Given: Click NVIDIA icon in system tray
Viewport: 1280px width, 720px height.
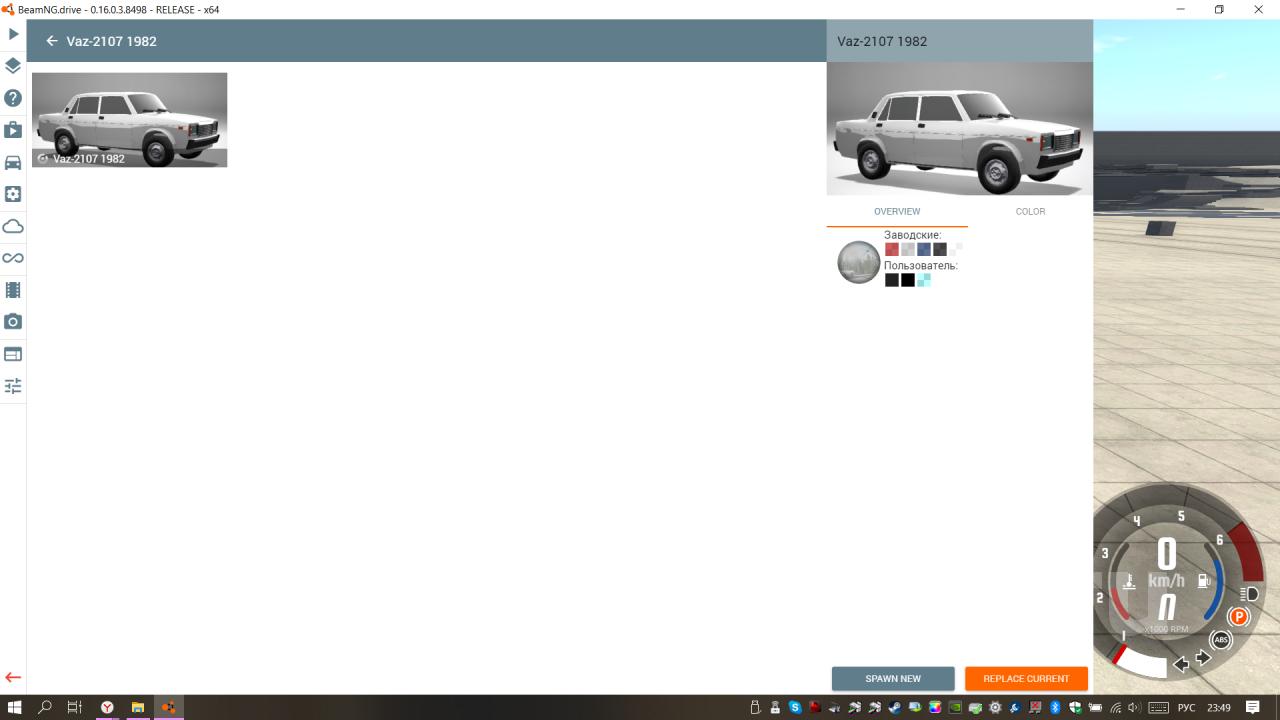Looking at the screenshot, I should click(x=955, y=707).
